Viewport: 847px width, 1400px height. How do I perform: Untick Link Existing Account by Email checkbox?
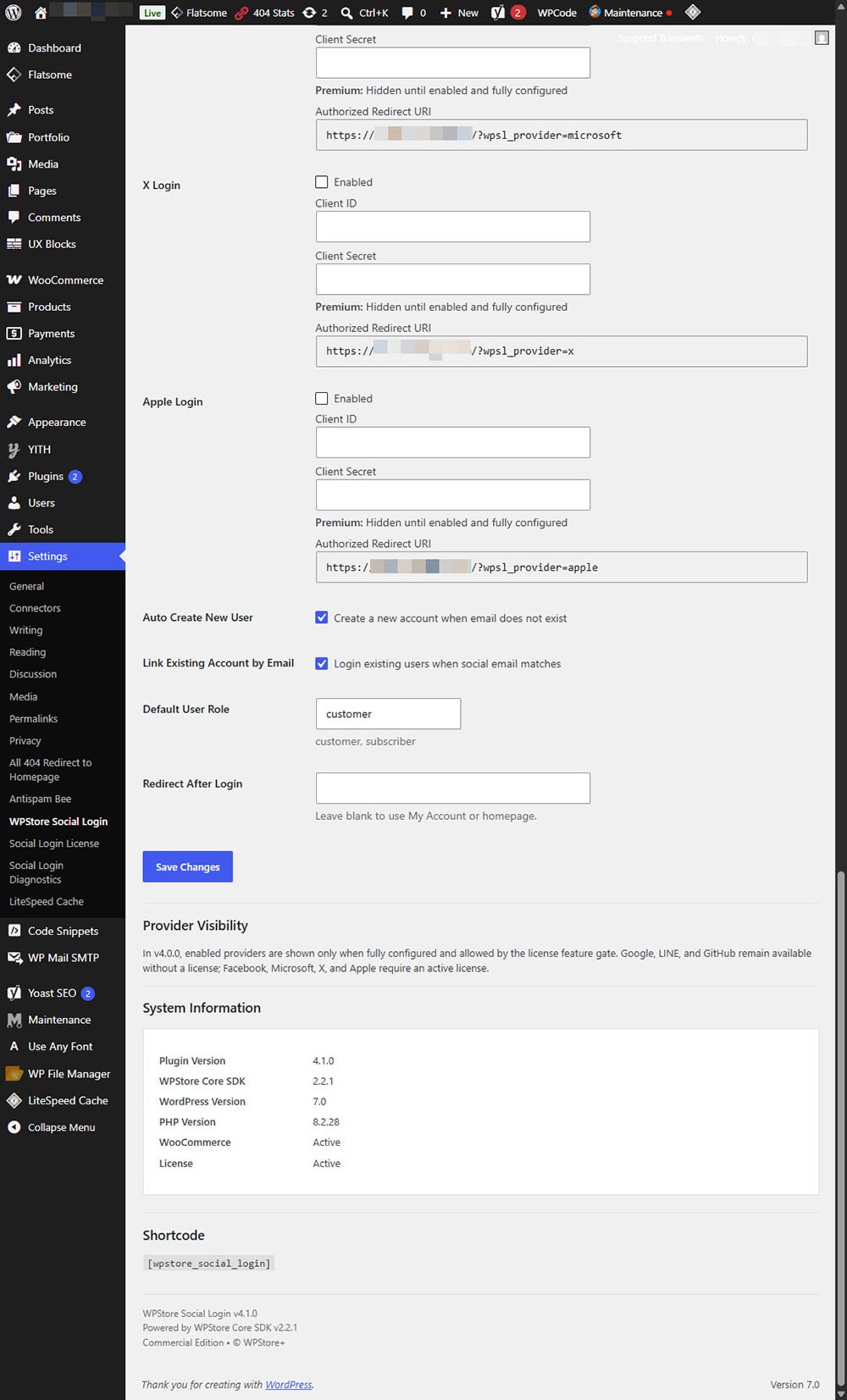click(322, 664)
